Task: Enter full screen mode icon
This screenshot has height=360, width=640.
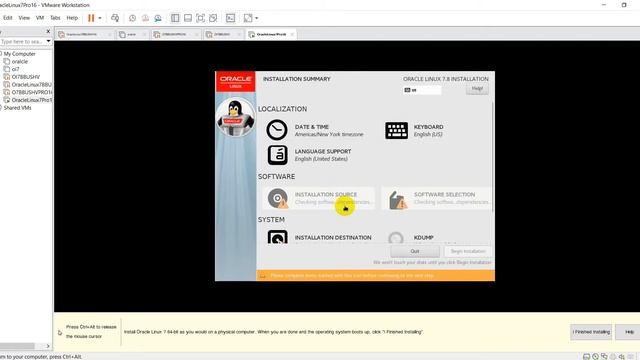Action: click(x=200, y=18)
